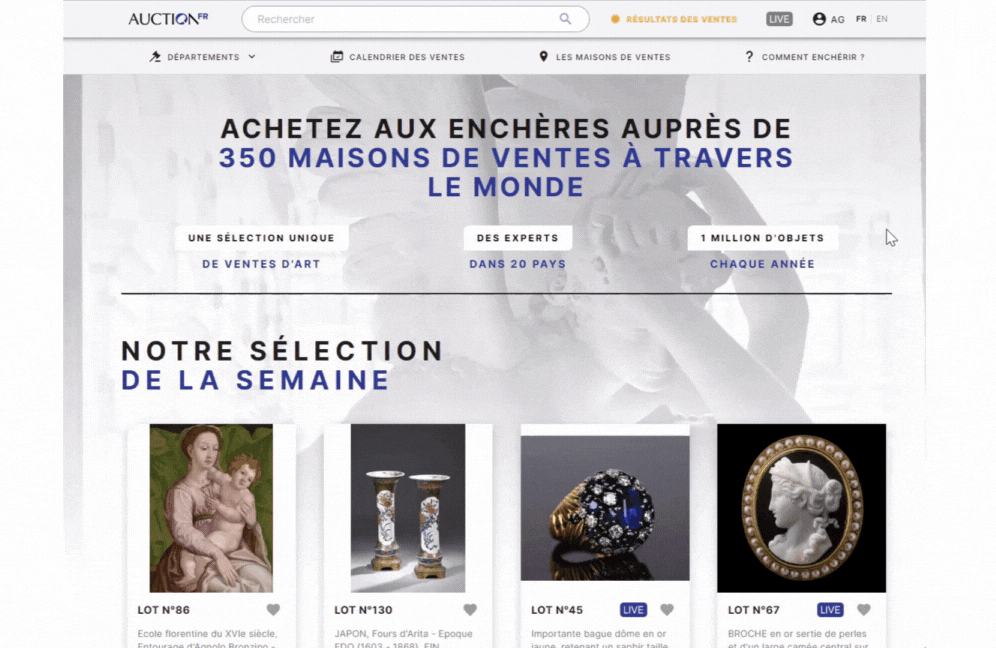Click the calendar icon beside Calendrier des ventes

point(337,57)
